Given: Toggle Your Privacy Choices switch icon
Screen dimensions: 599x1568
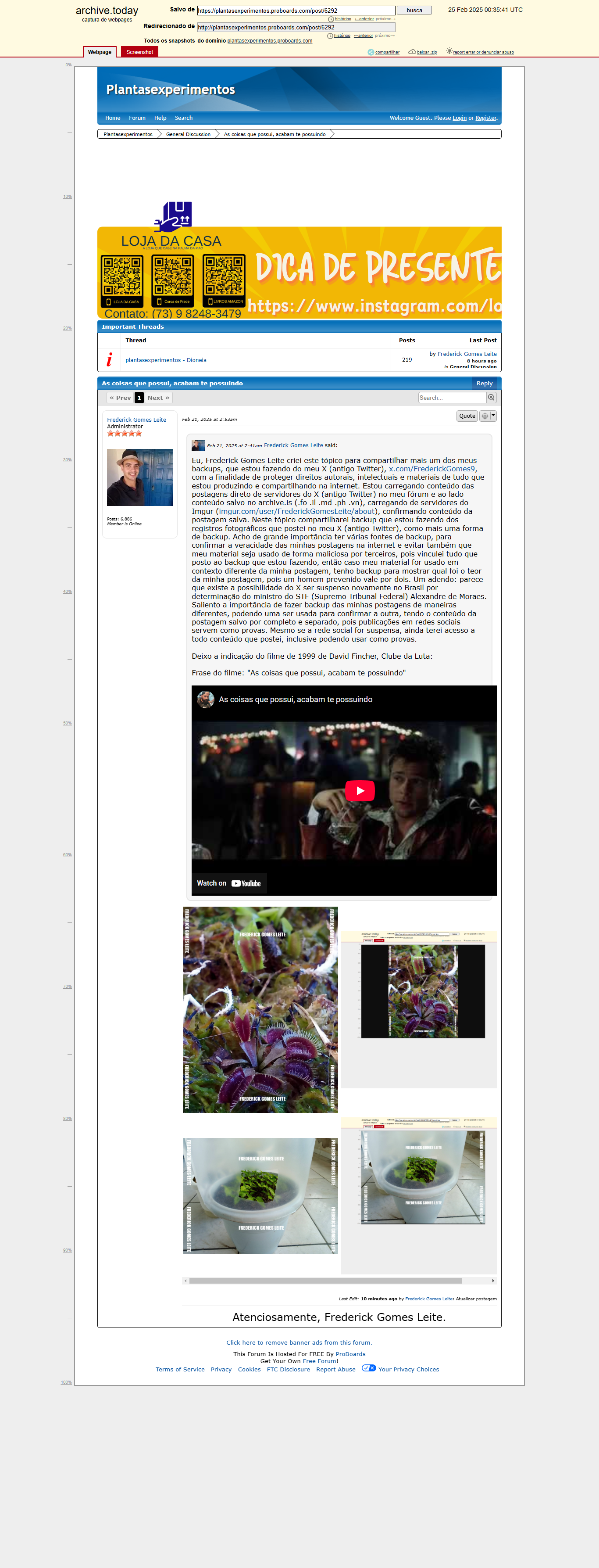Looking at the screenshot, I should coord(368,1368).
